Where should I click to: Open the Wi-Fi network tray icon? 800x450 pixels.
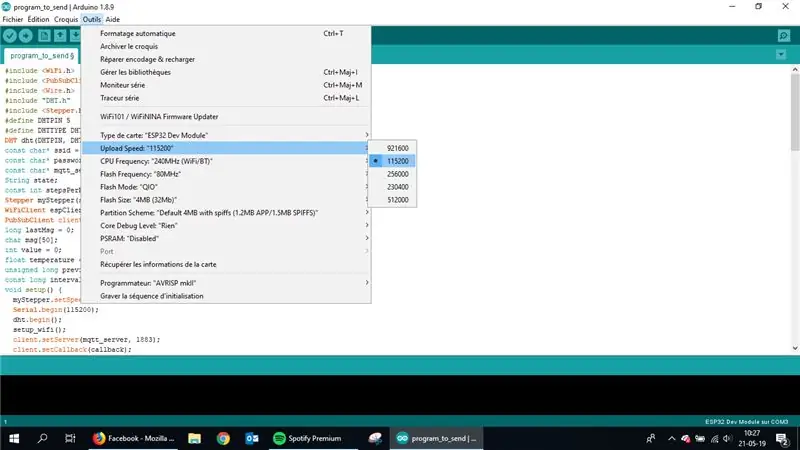pos(715,439)
